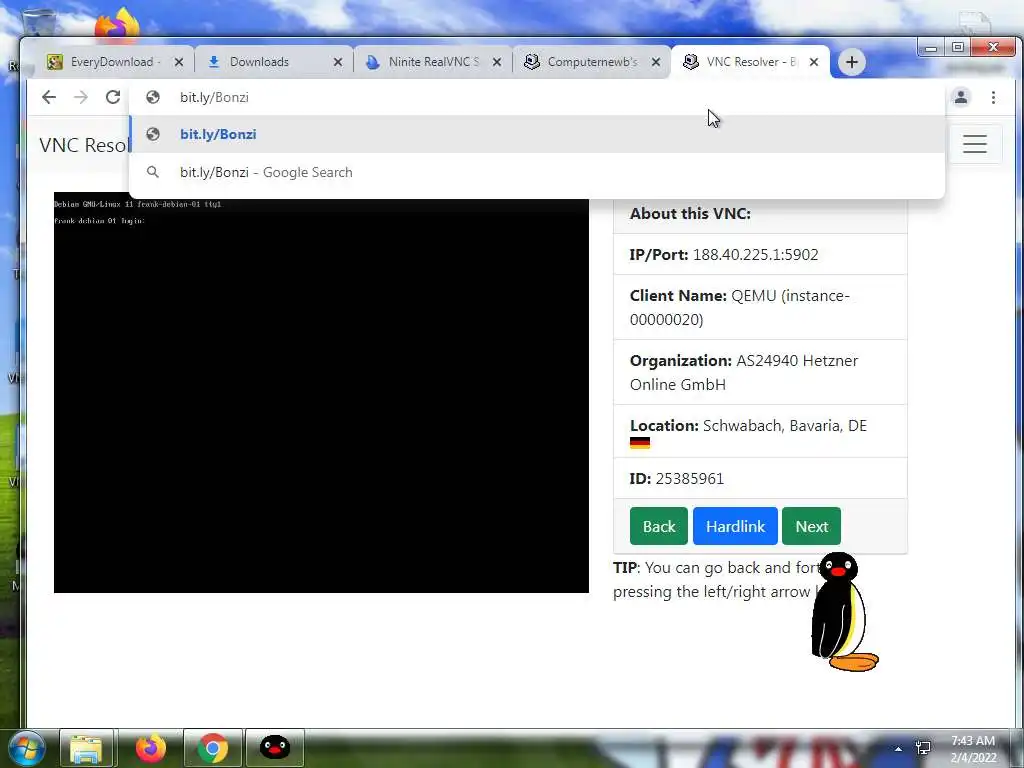Click the taskbar clock showing 7:43 AM
The image size is (1024, 768).
coord(973,748)
